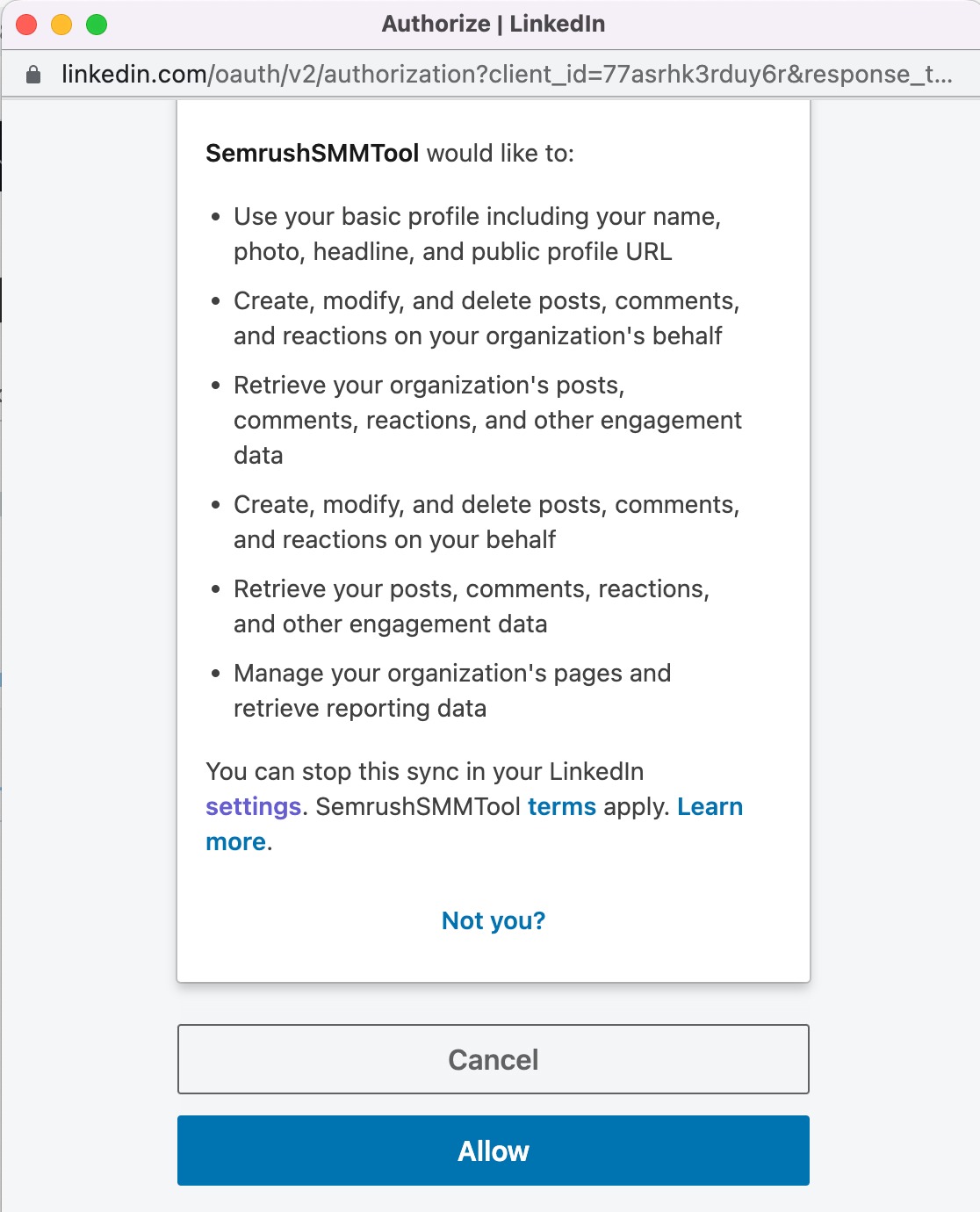Cancel the authorization request
This screenshot has width=980, height=1212.
tap(493, 1059)
